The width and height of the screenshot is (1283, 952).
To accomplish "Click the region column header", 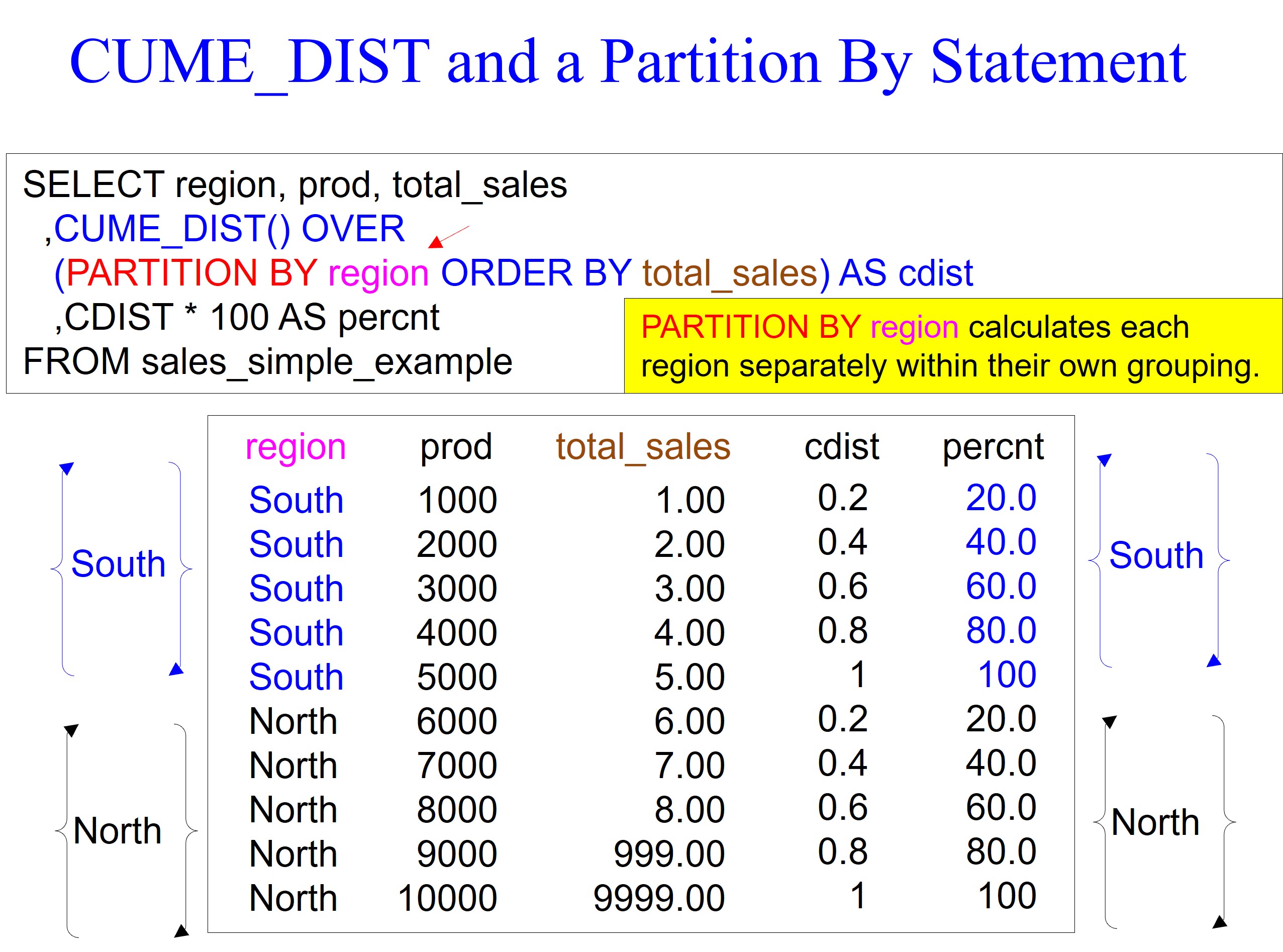I will click(295, 447).
